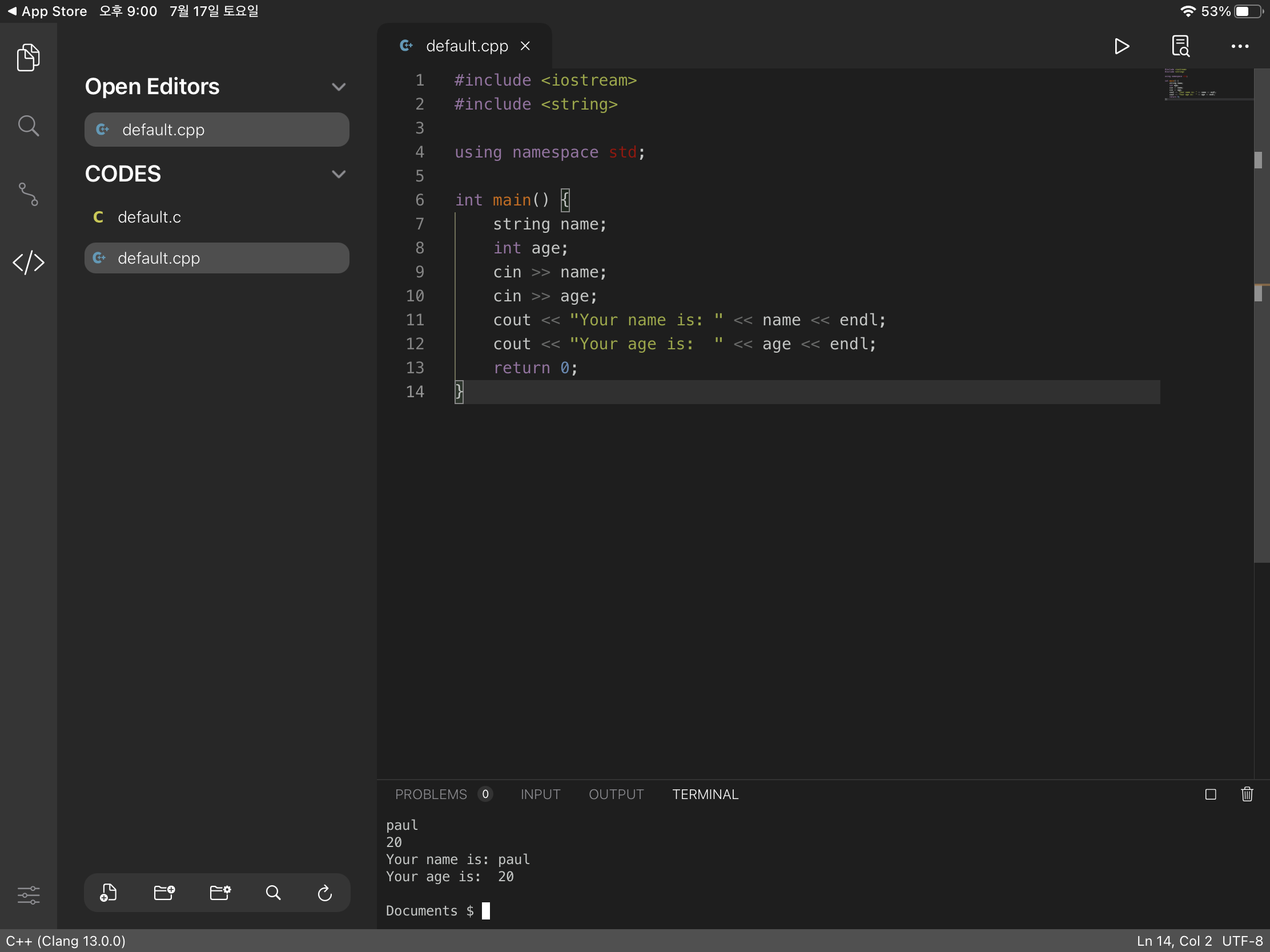
Task: Open the settings sliders icon at bottom left
Action: [28, 894]
